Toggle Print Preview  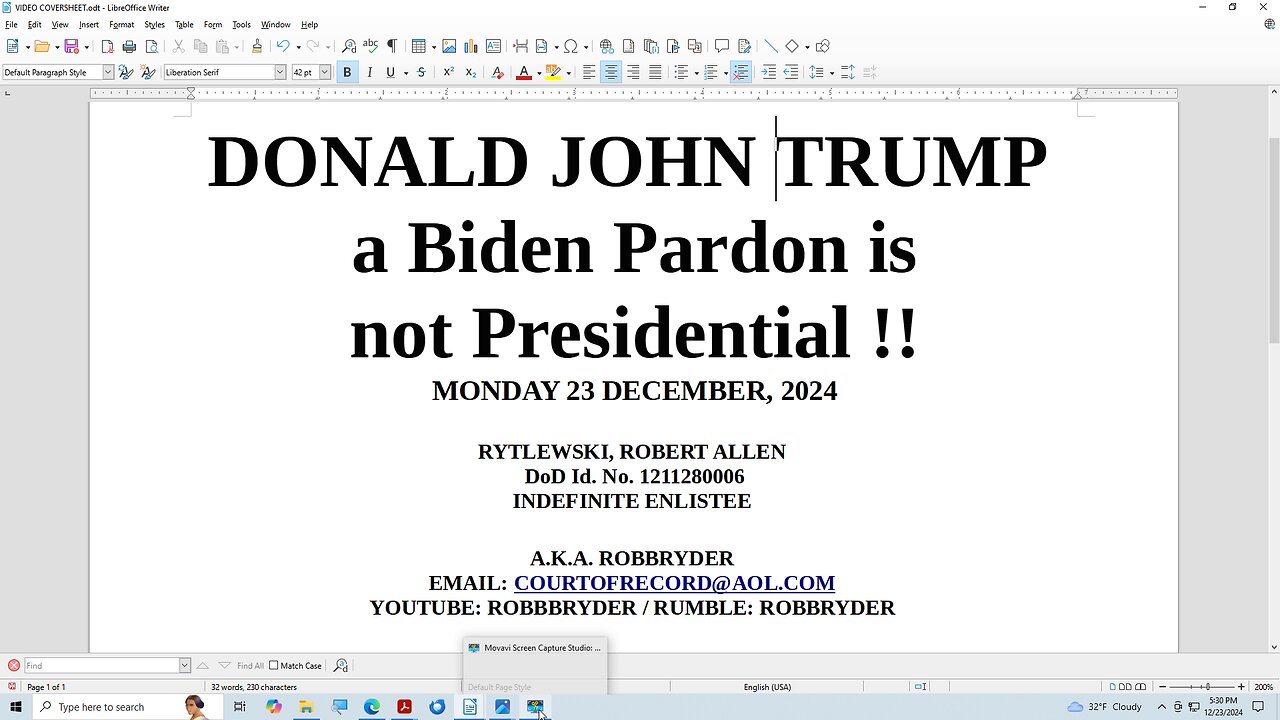152,46
